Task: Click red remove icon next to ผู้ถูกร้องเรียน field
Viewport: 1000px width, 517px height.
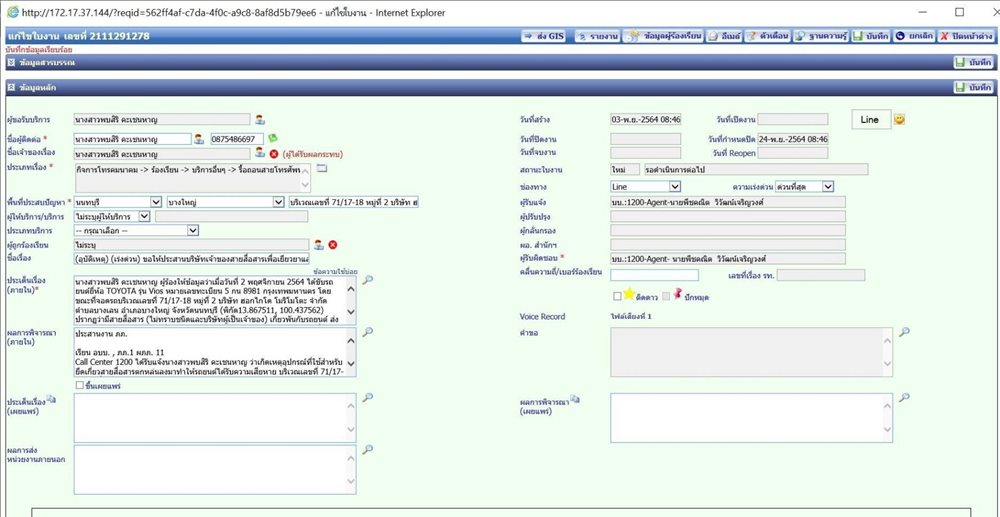Action: pos(332,245)
